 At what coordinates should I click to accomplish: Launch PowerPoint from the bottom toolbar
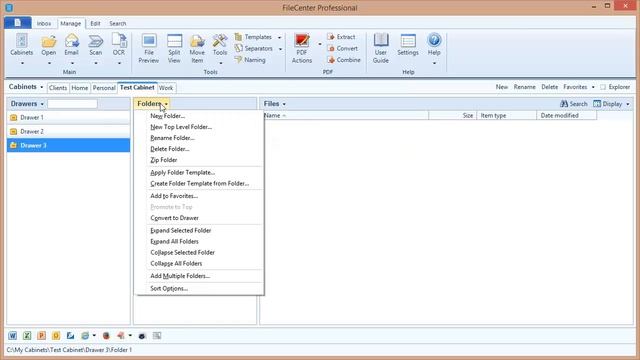point(41,336)
